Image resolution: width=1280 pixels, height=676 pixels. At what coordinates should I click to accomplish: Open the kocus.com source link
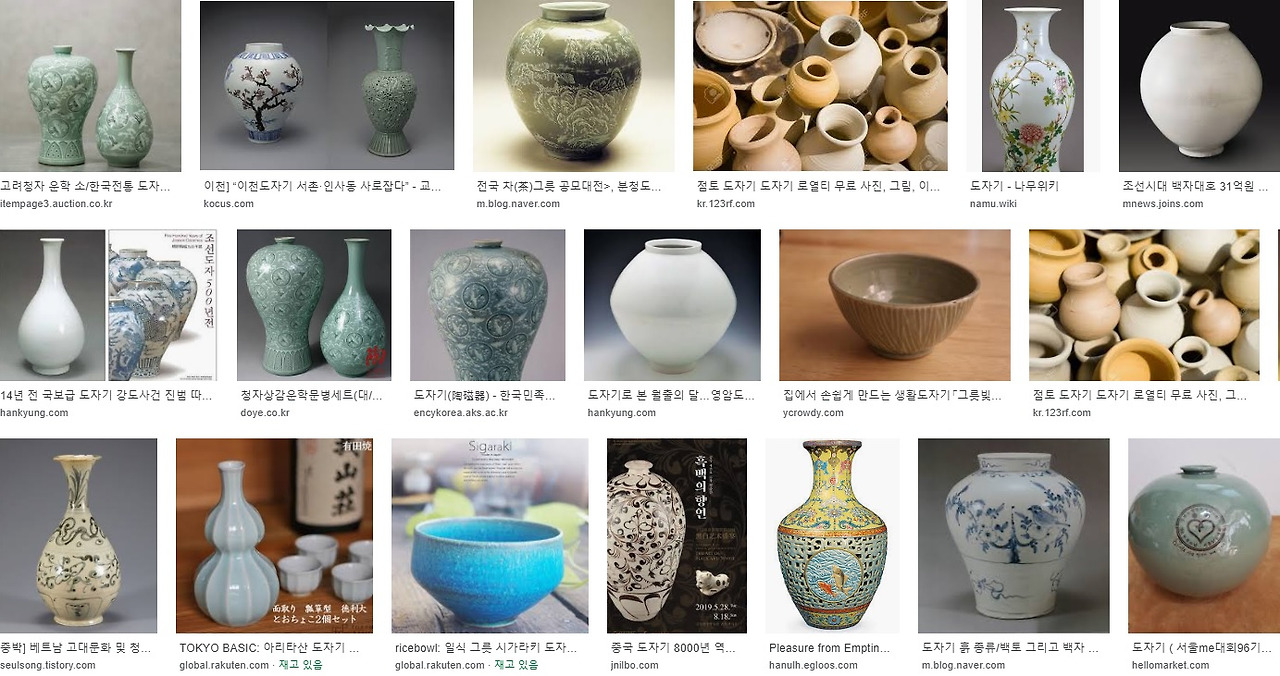click(x=229, y=204)
